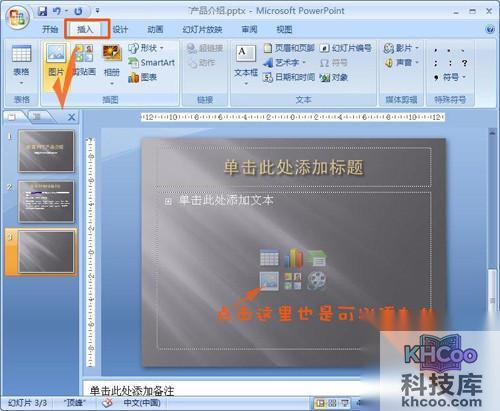The width and height of the screenshot is (500, 411).
Task: Open the 影片 movie dropdown
Action: coord(401,48)
